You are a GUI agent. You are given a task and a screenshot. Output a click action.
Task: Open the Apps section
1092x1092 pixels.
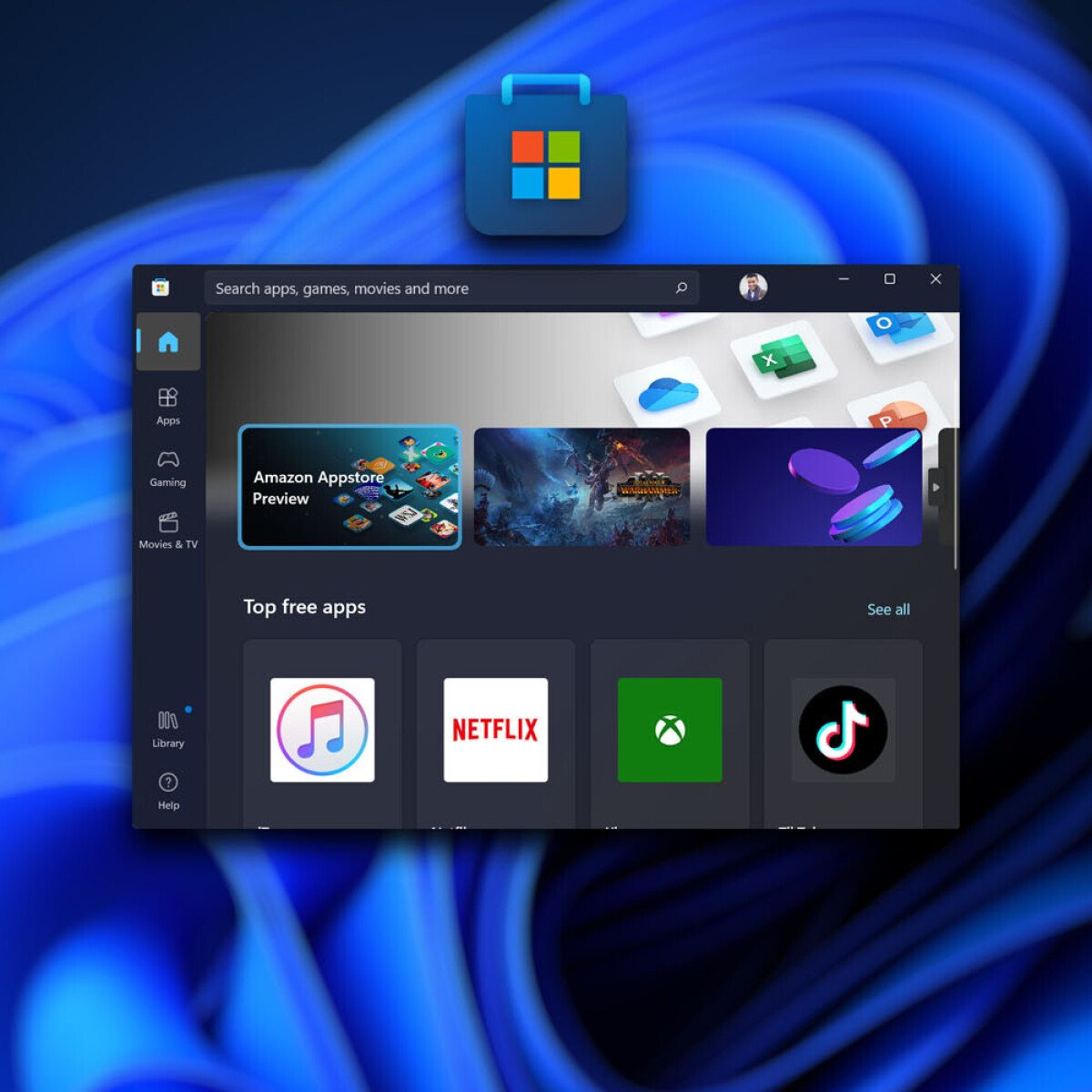168,406
